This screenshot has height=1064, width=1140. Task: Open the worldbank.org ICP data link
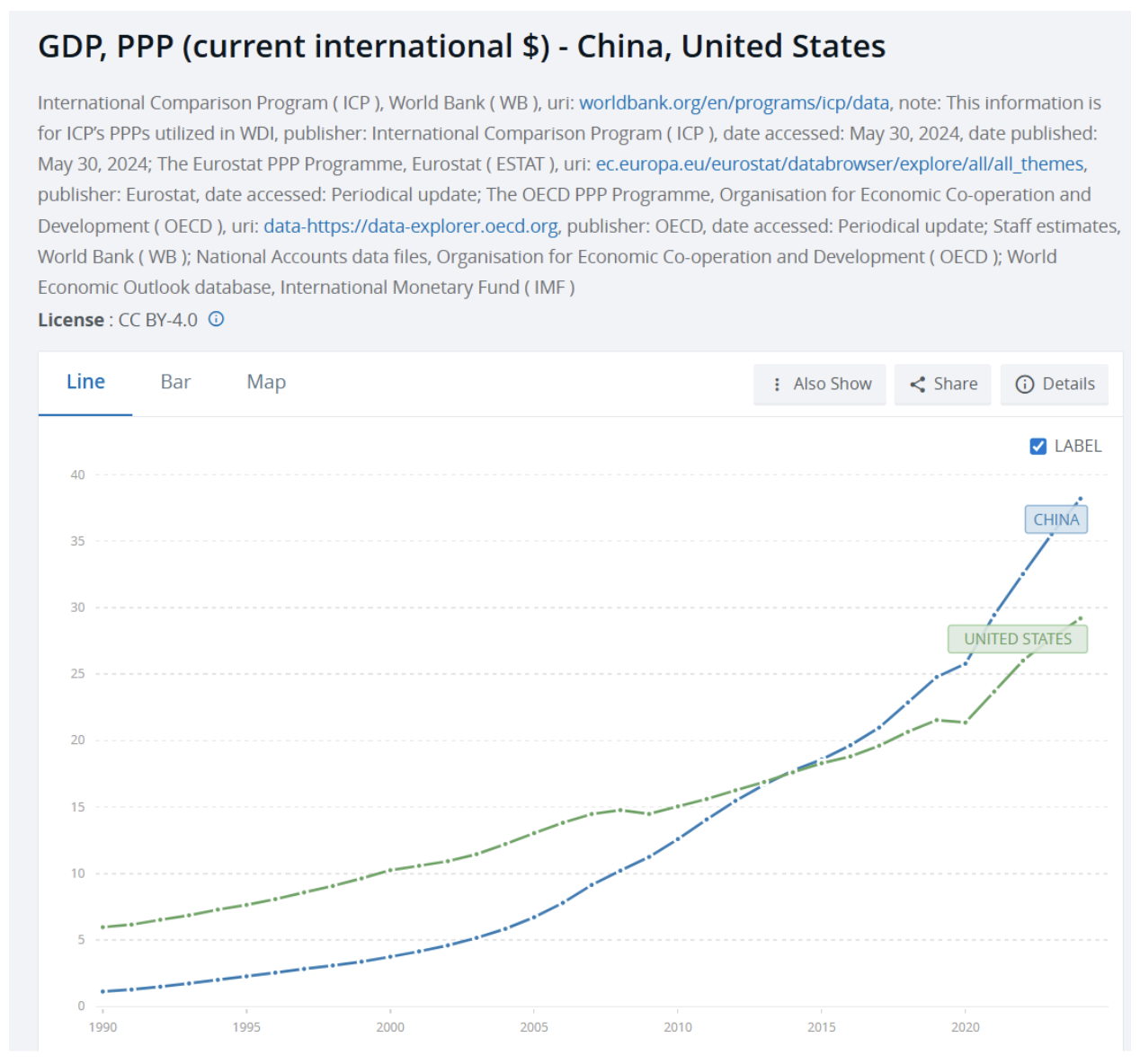coord(734,102)
